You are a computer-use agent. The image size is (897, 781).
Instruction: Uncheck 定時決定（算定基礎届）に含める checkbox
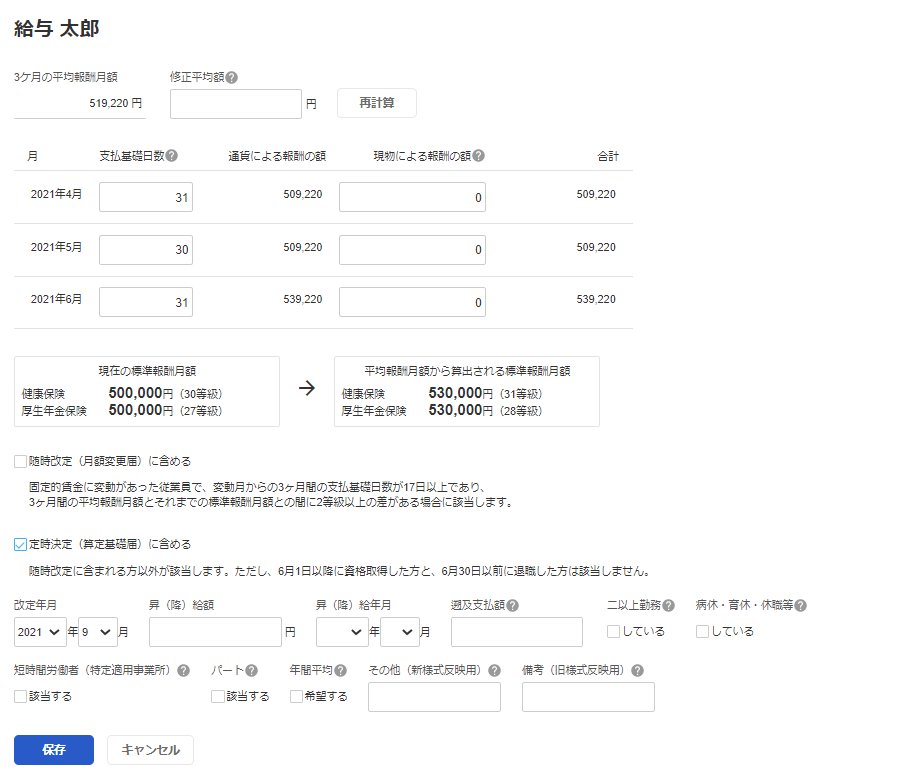pyautogui.click(x=21, y=544)
